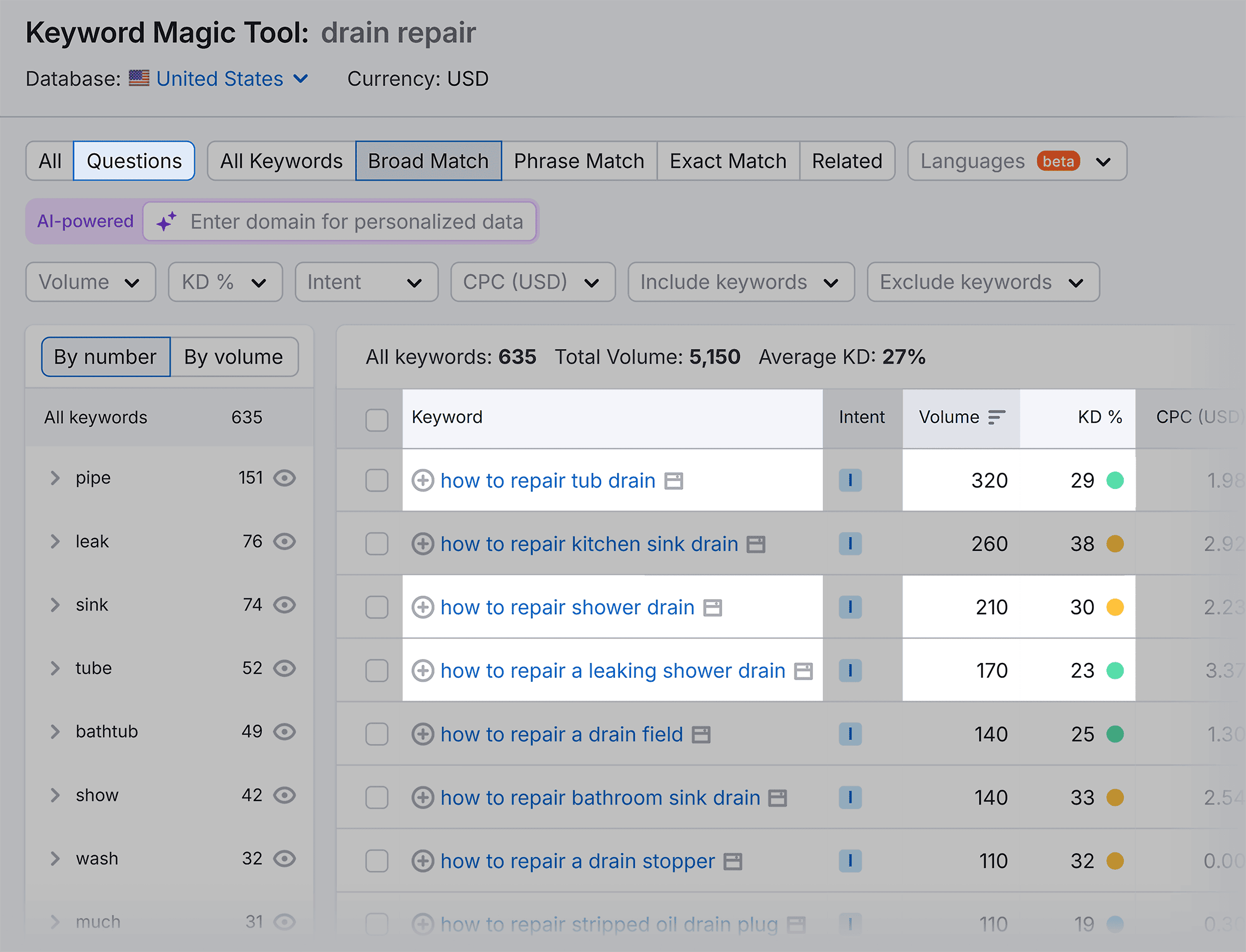Add 'how to repair shower drain' via its plus icon

coord(422,607)
